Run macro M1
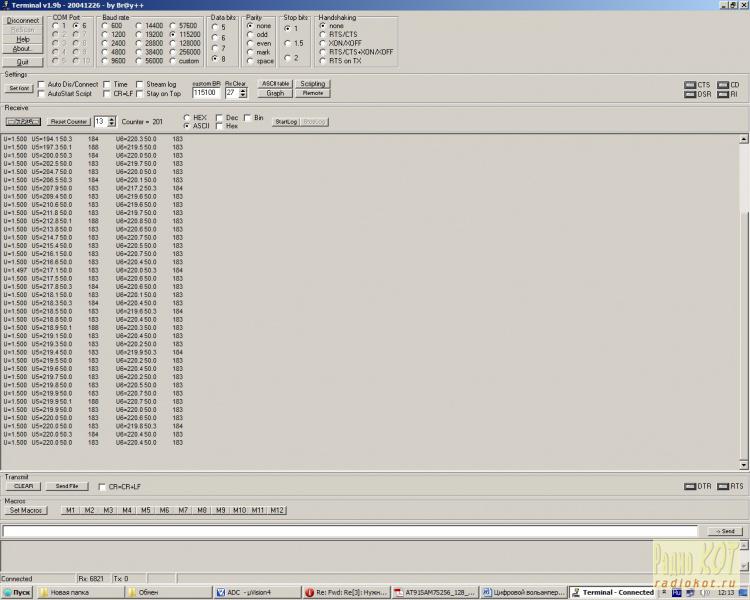750x600 pixels. (x=70, y=510)
